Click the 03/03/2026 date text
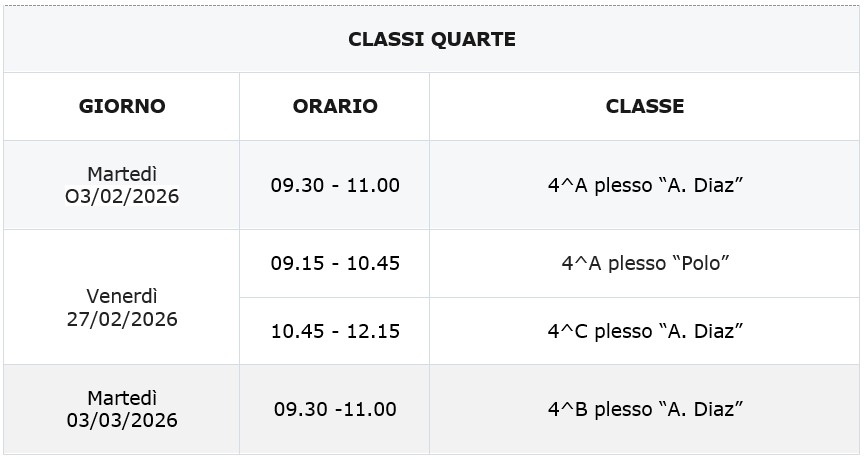The image size is (866, 460). pos(122,420)
